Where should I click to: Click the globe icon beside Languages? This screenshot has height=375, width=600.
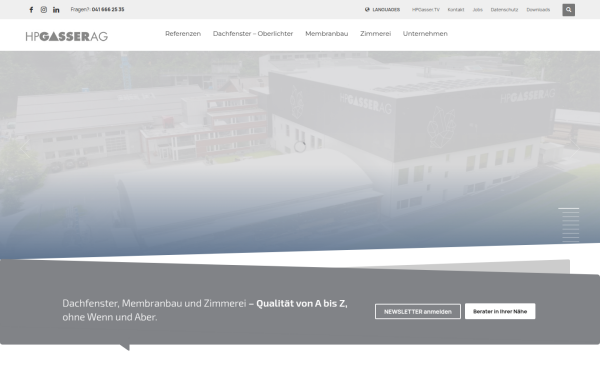click(x=367, y=10)
